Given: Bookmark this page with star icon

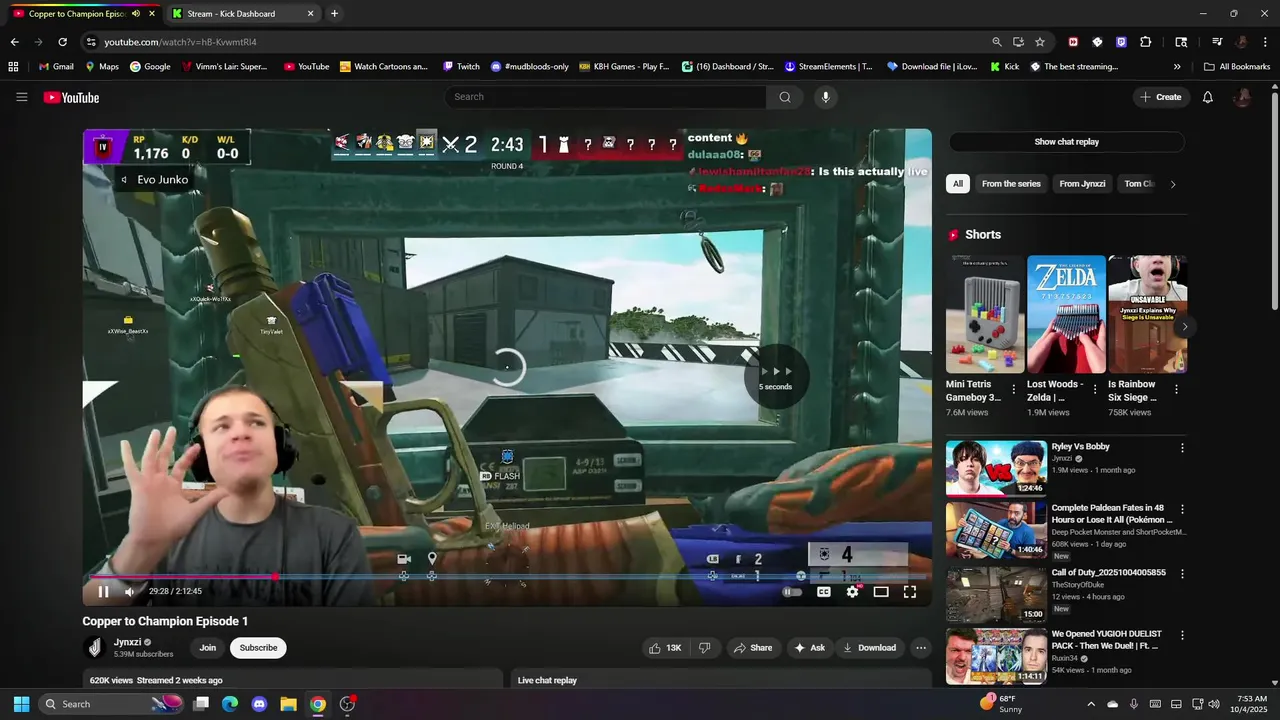Looking at the screenshot, I should click(1040, 42).
